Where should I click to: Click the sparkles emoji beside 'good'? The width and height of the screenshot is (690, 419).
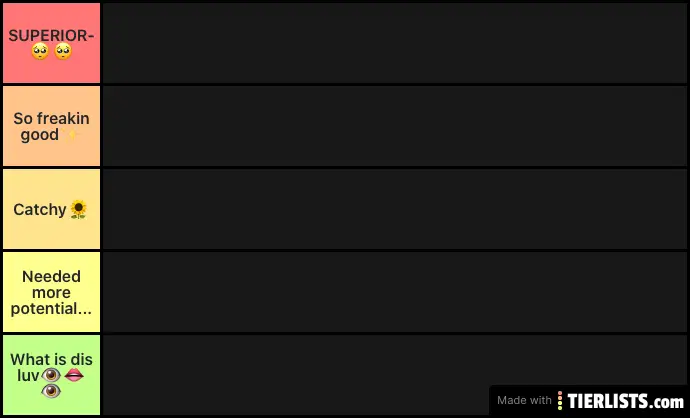point(71,135)
